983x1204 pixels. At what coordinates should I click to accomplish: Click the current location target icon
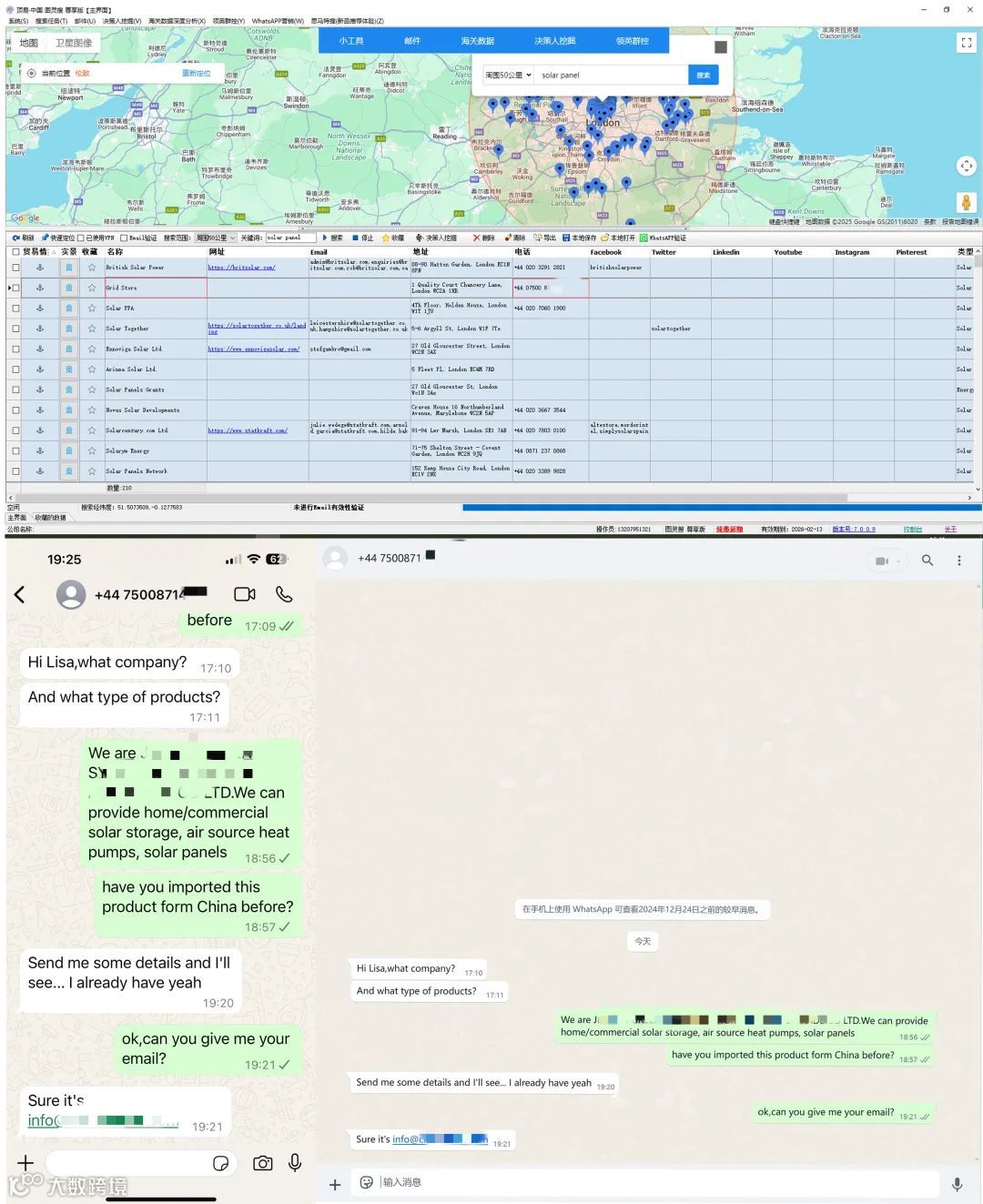tap(31, 73)
